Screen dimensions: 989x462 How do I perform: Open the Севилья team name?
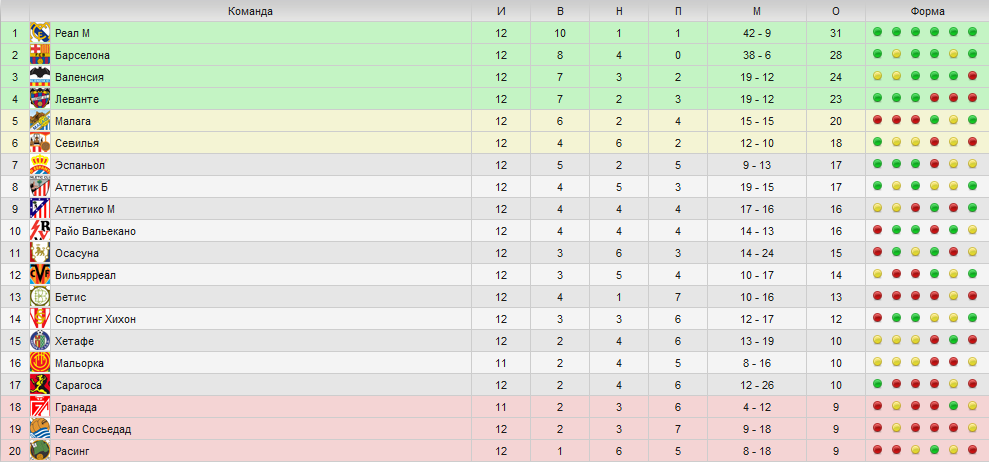coord(77,143)
